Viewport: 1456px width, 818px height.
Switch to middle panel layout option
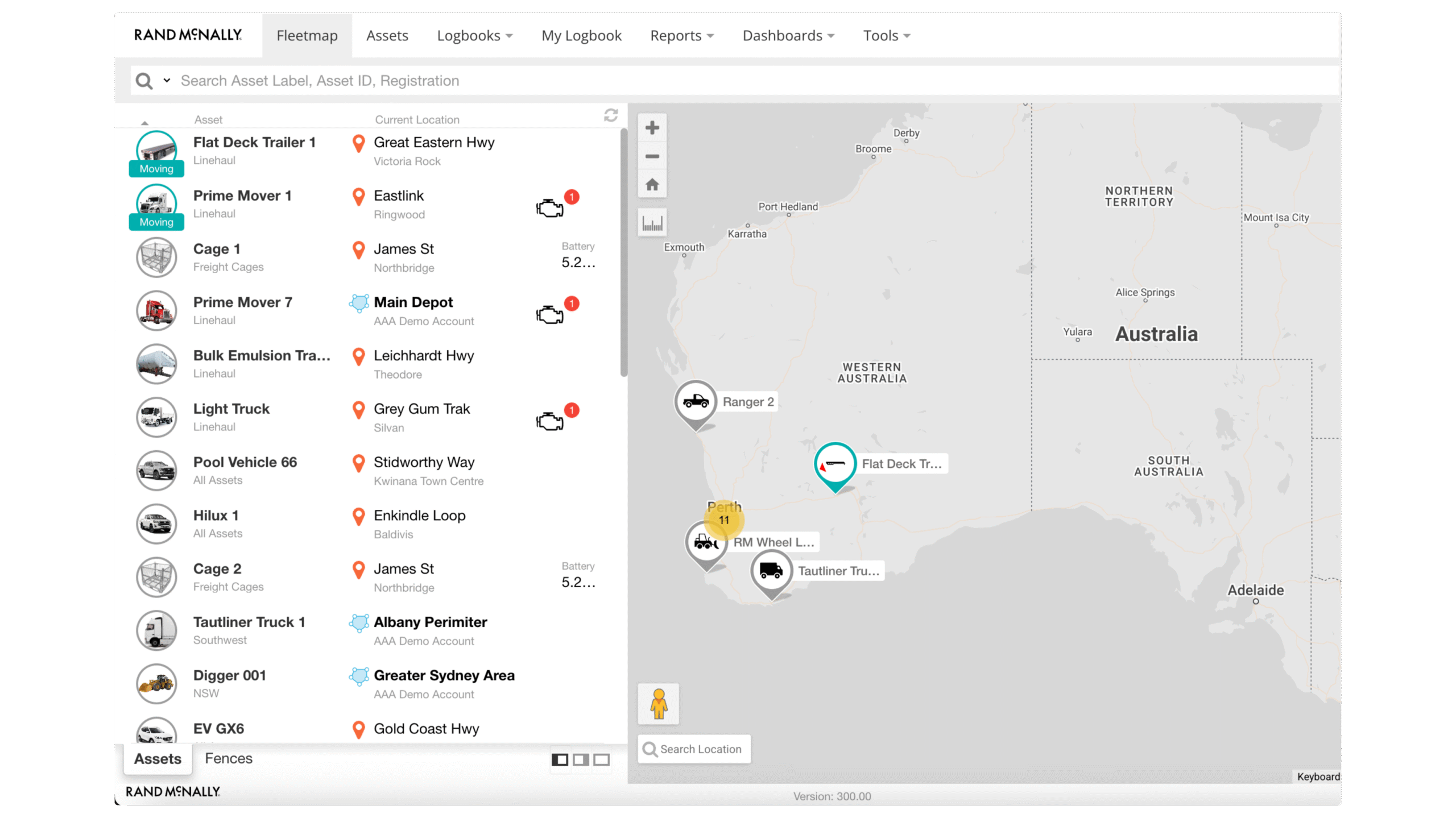tap(581, 760)
